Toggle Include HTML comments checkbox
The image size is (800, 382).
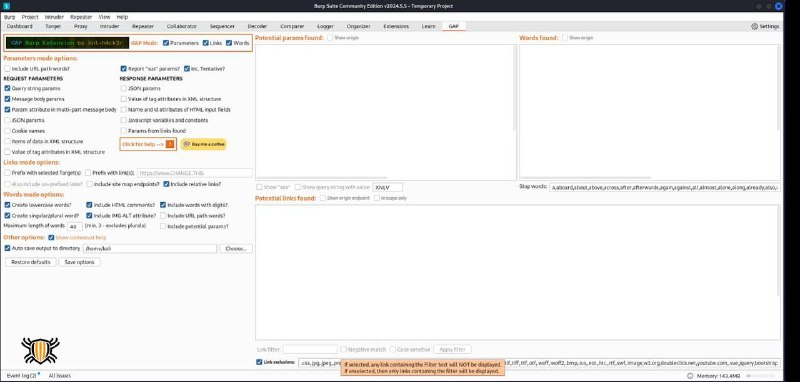(x=89, y=205)
